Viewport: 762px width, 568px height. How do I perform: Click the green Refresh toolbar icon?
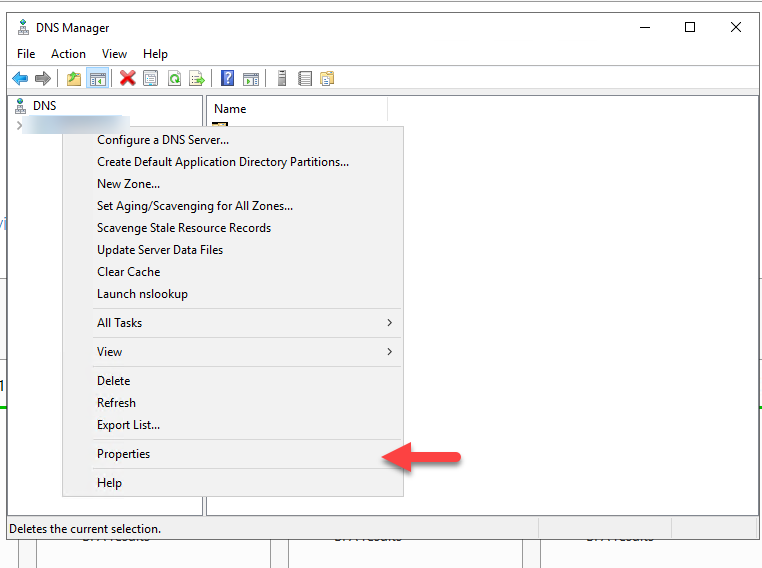174,78
